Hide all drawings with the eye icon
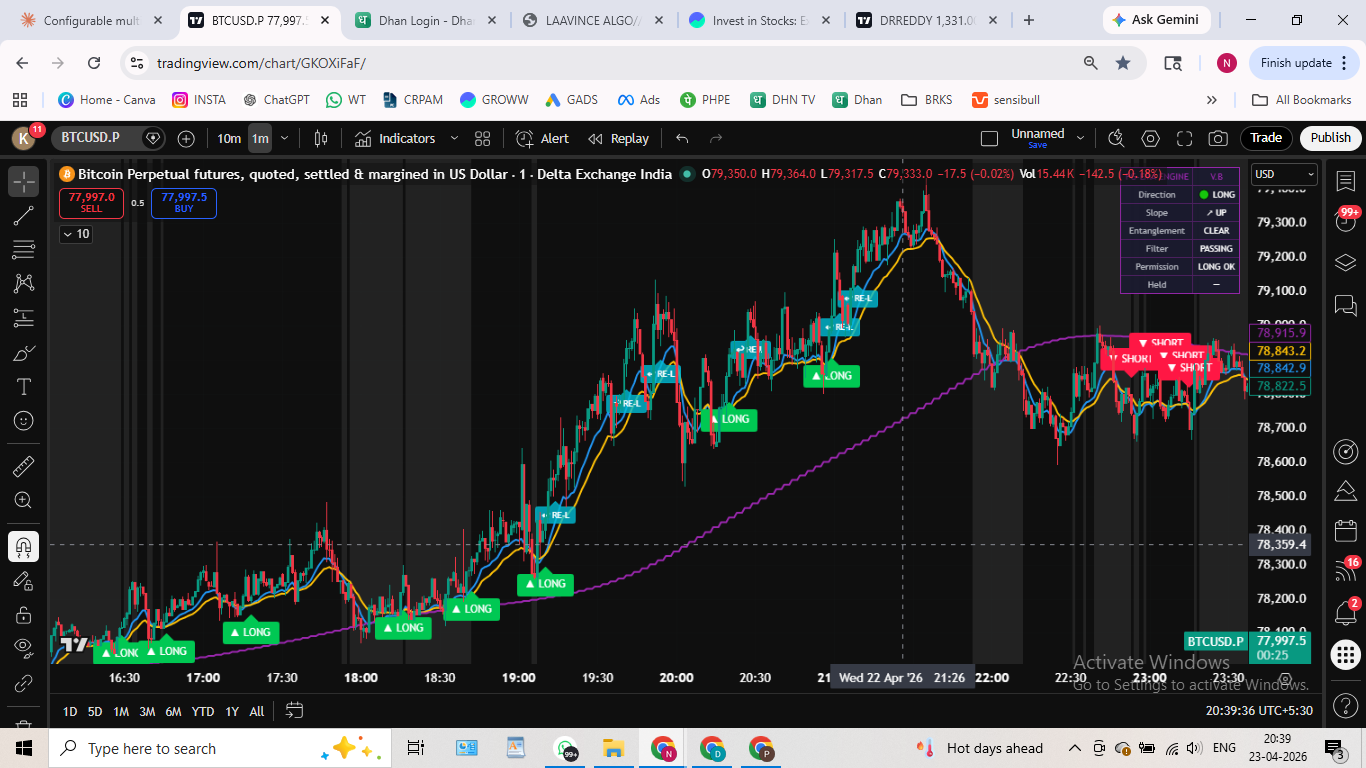Image resolution: width=1366 pixels, height=768 pixels. [x=24, y=648]
